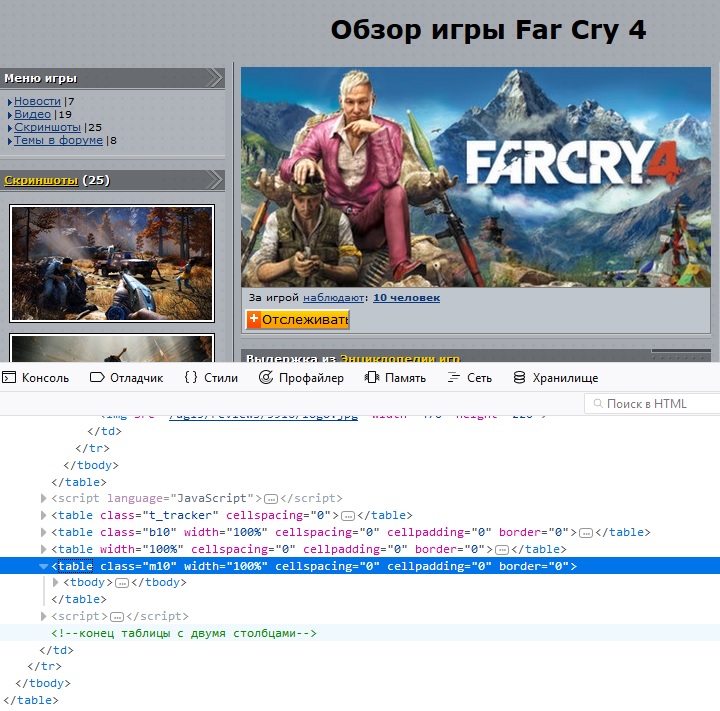This screenshot has height=711, width=720.
Task: Click the debugger icon beside Отладчик
Action: coord(97,378)
